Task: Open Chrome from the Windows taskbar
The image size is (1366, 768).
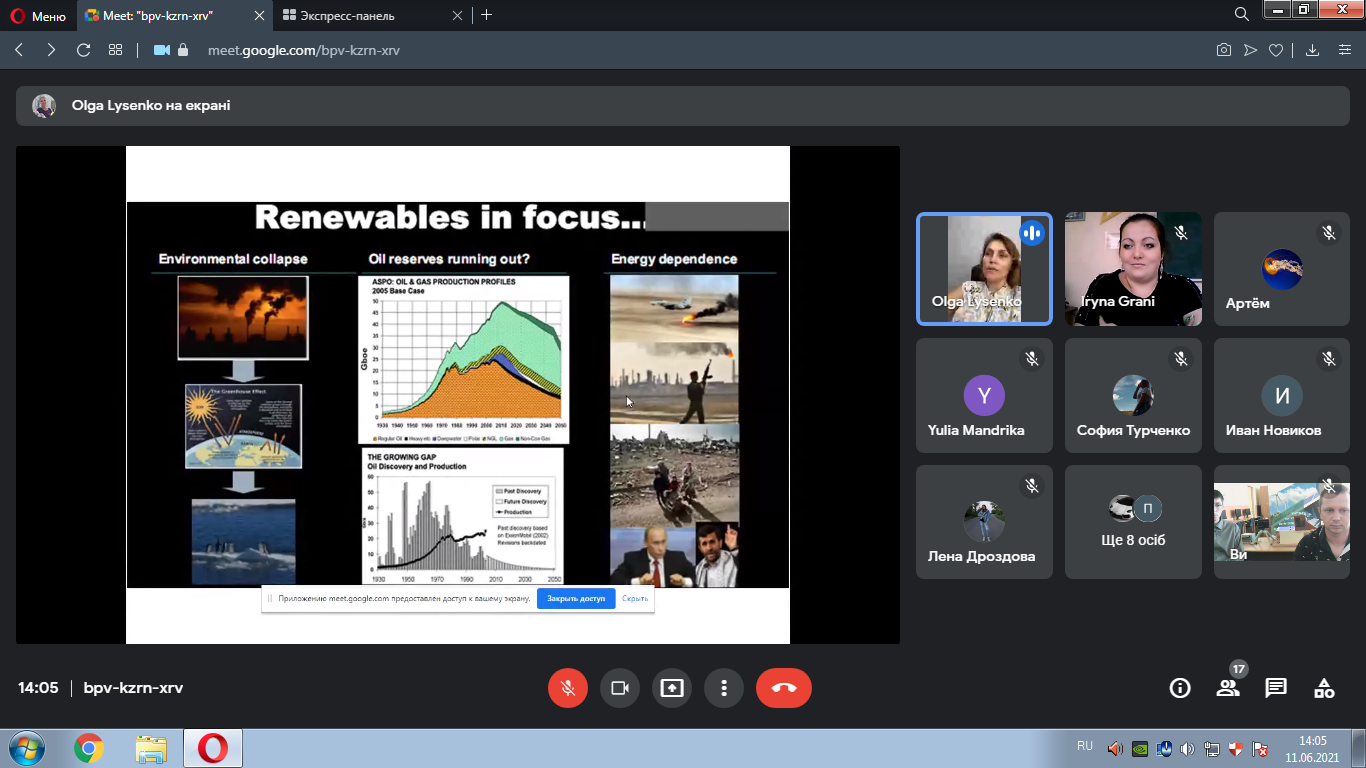Action: click(89, 748)
